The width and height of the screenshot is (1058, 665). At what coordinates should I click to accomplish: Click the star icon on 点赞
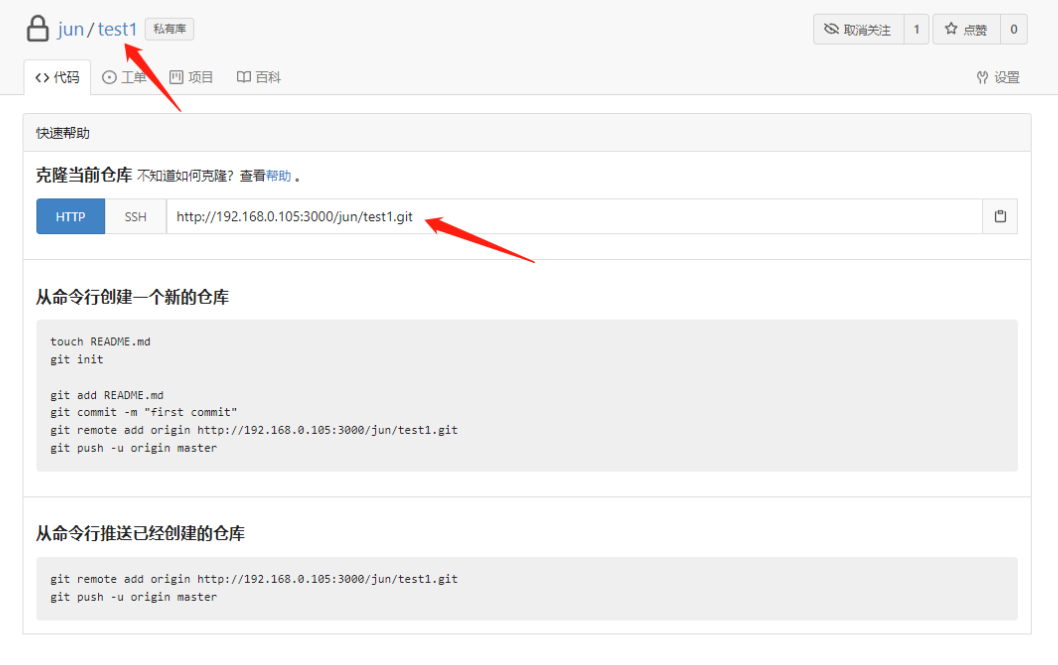coord(951,28)
